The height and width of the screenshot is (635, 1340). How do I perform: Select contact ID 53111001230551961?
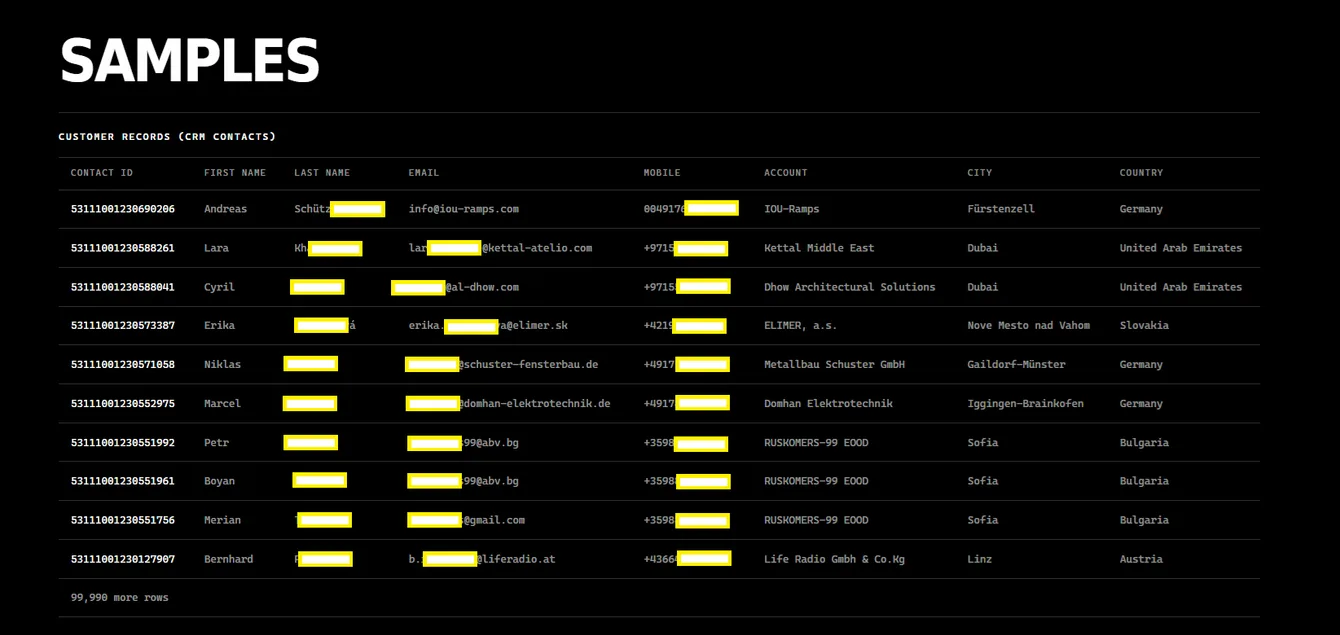tap(123, 481)
